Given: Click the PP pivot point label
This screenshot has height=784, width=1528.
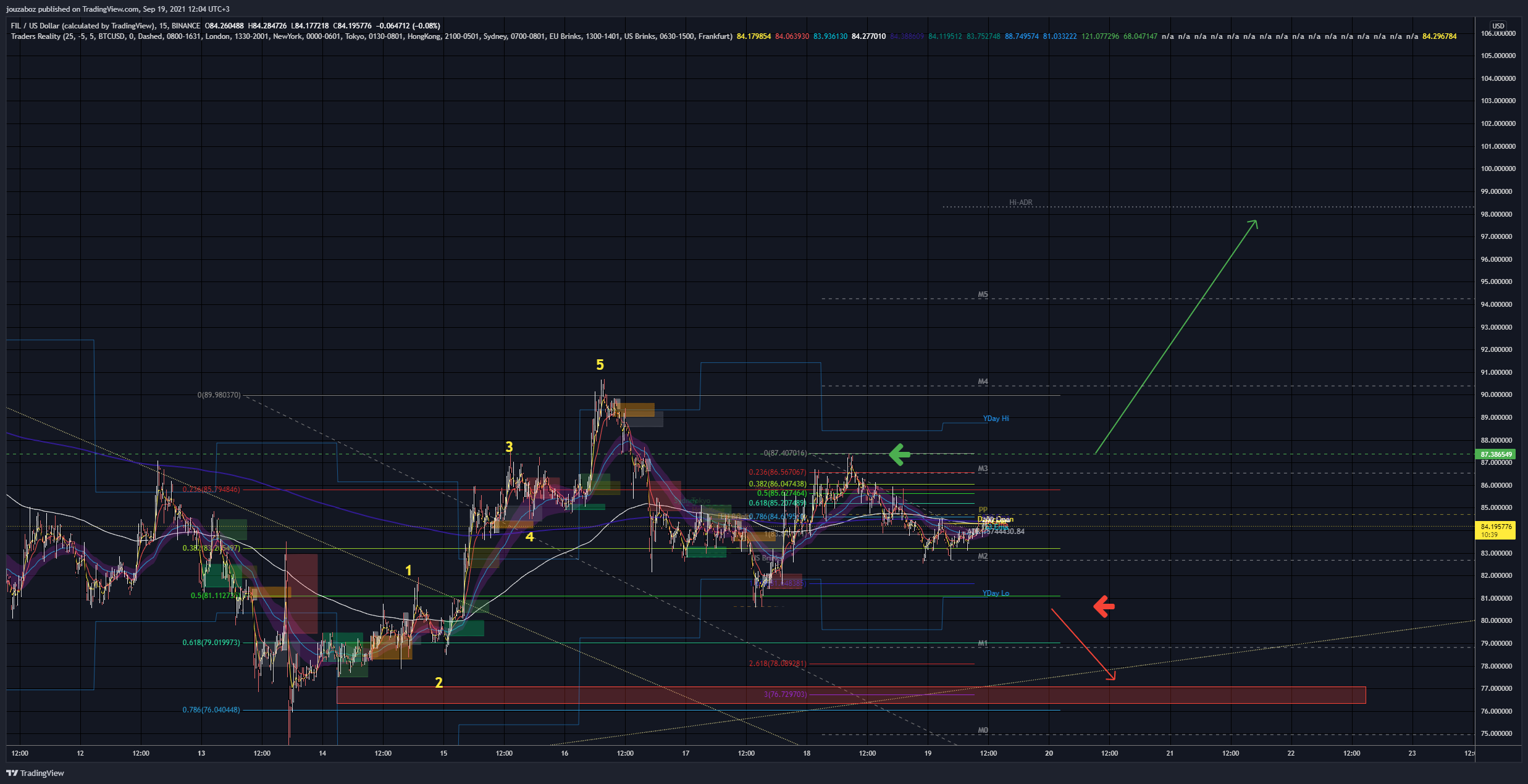Looking at the screenshot, I should click(983, 510).
